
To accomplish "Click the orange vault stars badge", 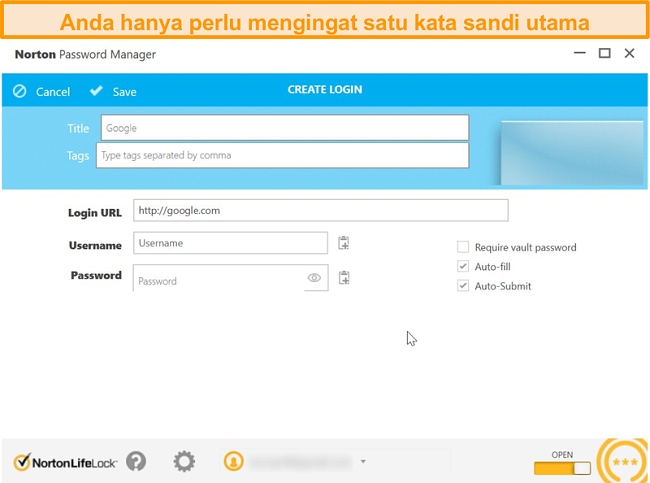I will (x=623, y=461).
